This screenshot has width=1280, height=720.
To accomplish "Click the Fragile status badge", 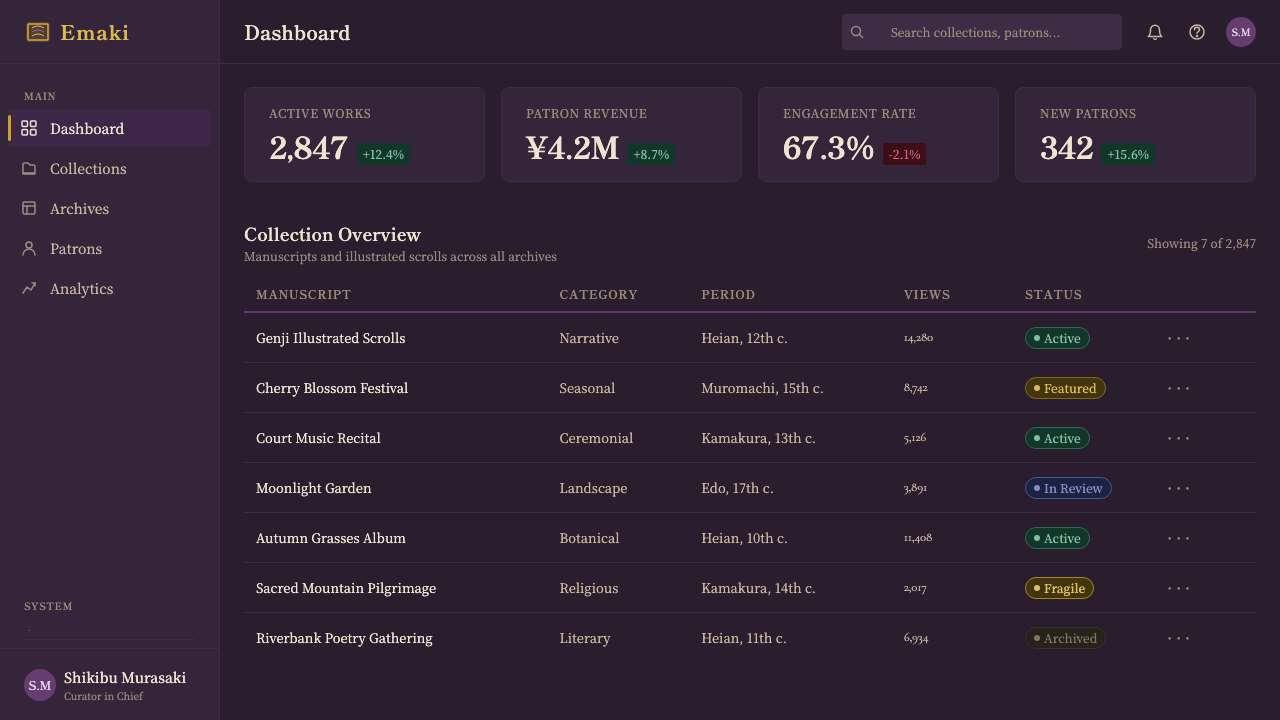I will click(x=1059, y=588).
